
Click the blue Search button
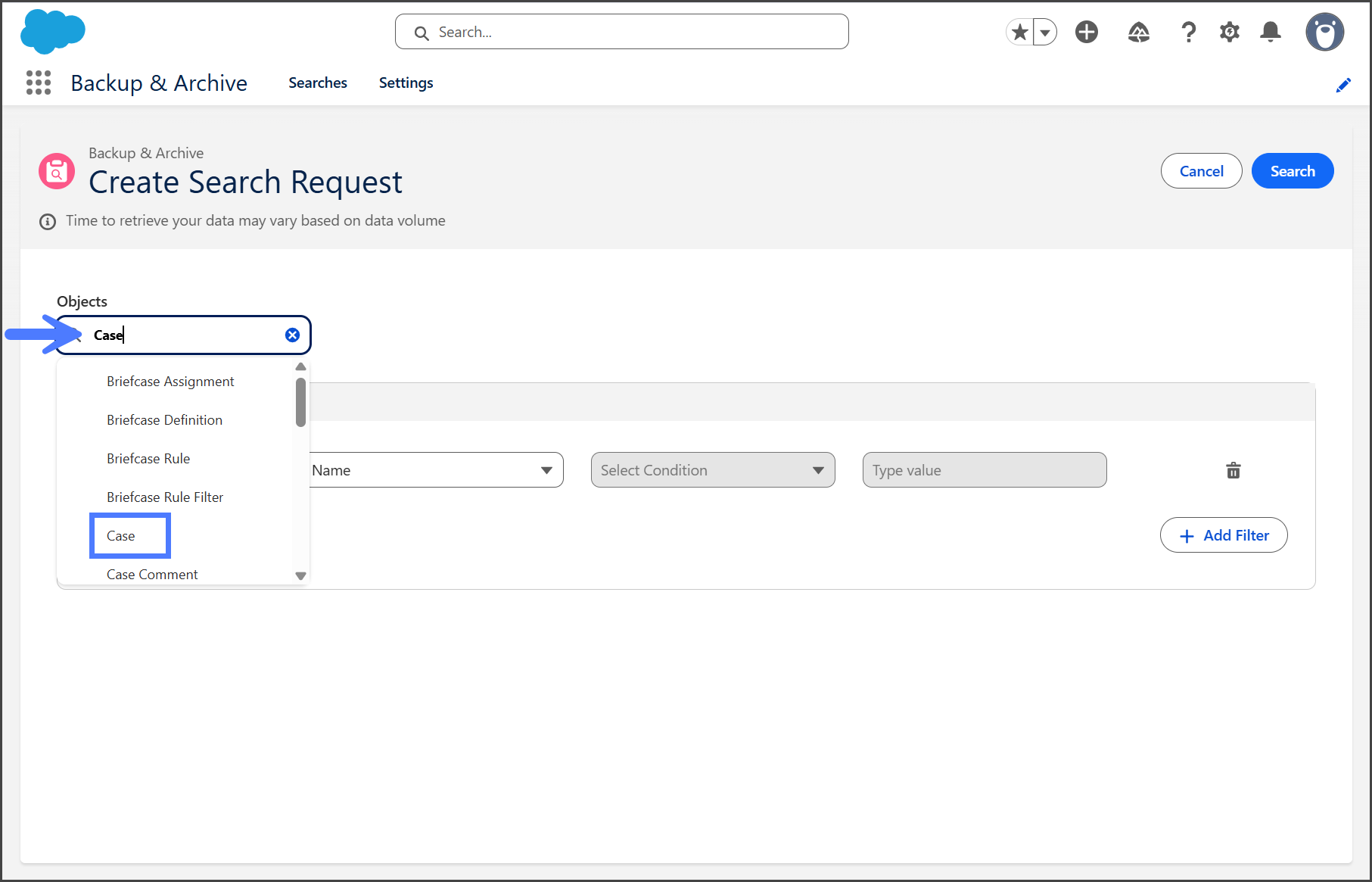[x=1292, y=171]
